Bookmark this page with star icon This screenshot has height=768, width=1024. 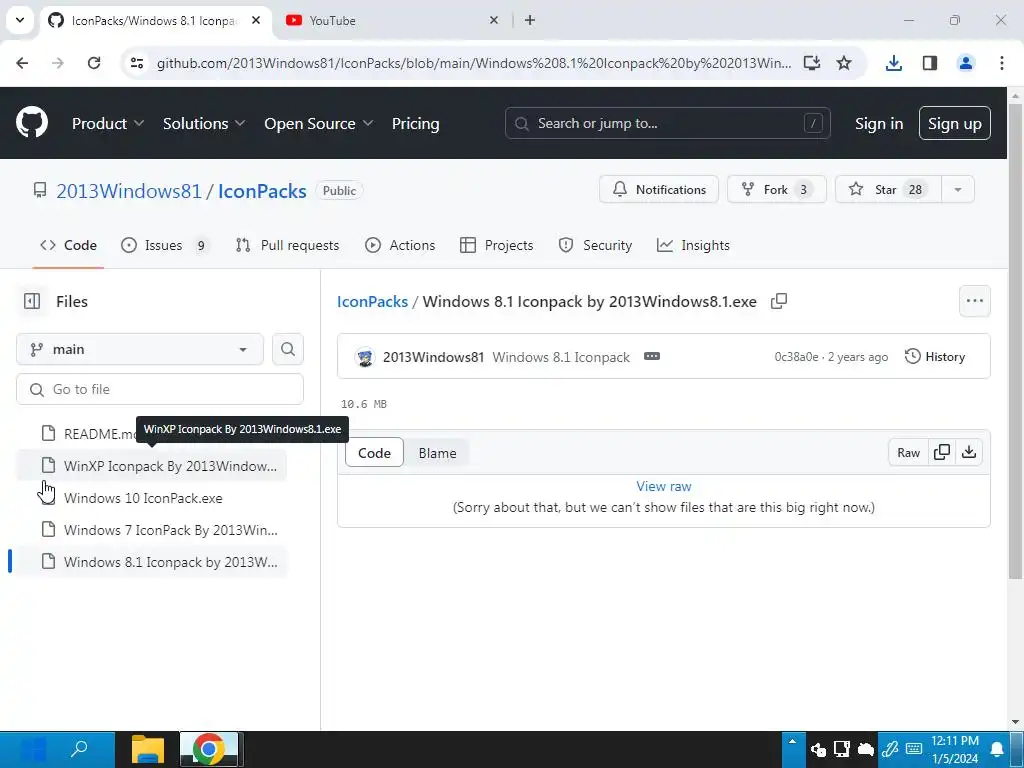pyautogui.click(x=844, y=63)
